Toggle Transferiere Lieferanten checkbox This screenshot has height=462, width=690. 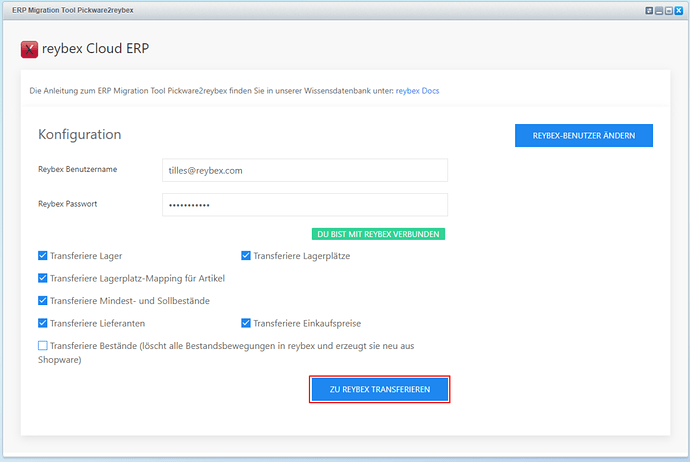coord(43,323)
